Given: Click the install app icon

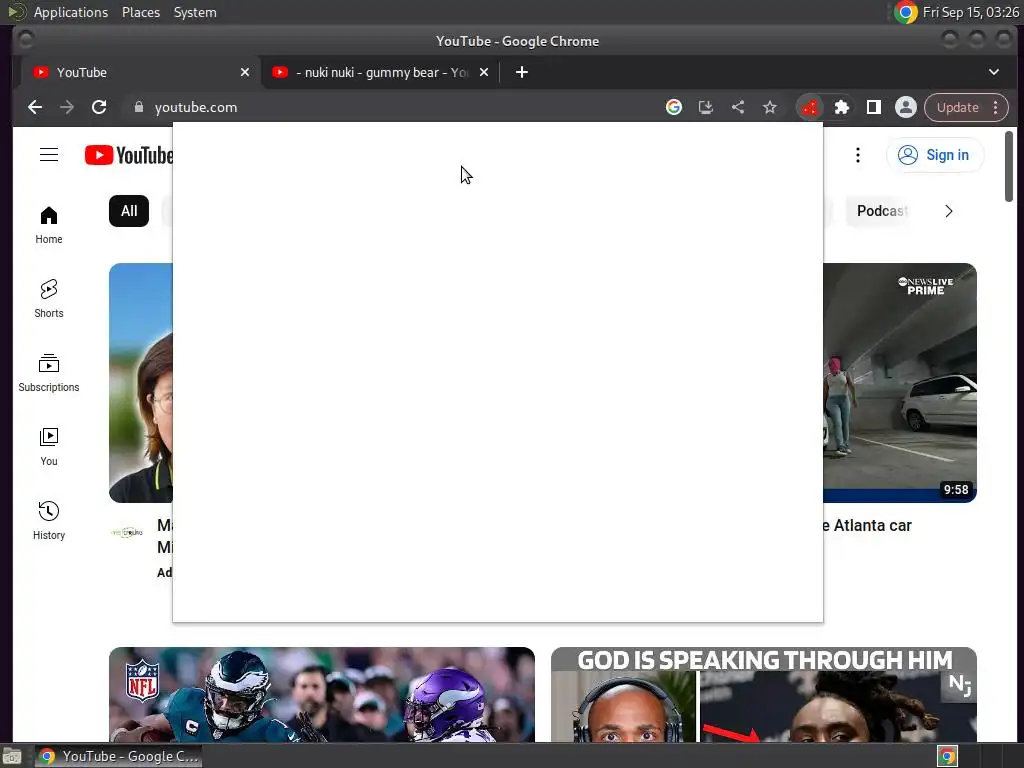Looking at the screenshot, I should coord(705,107).
